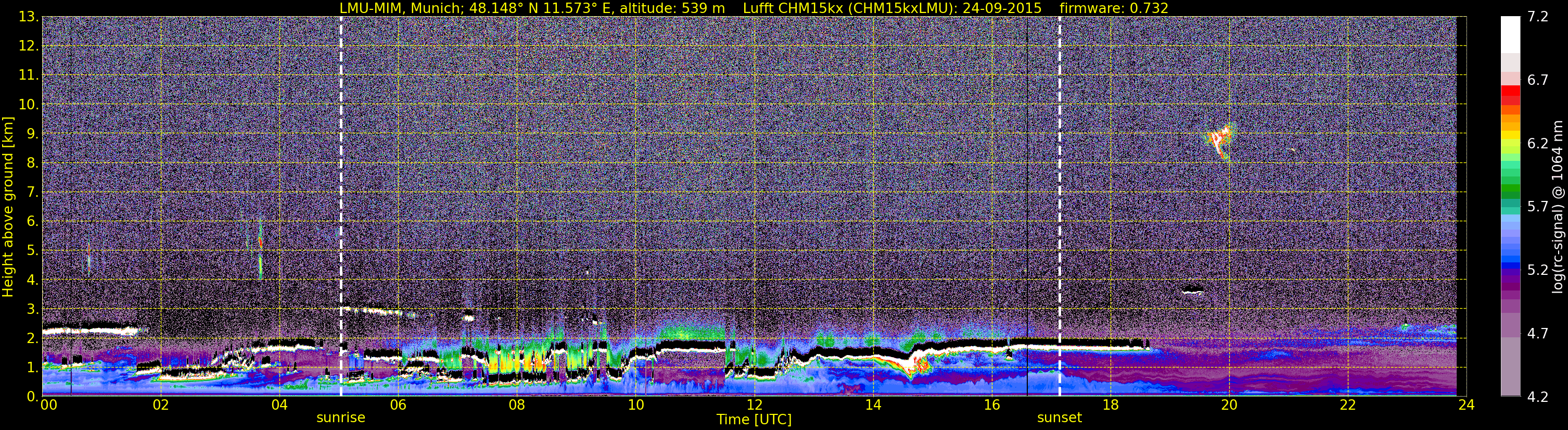Click the colorbar tick value '4.7'
1568x430 pixels.
click(x=1538, y=334)
